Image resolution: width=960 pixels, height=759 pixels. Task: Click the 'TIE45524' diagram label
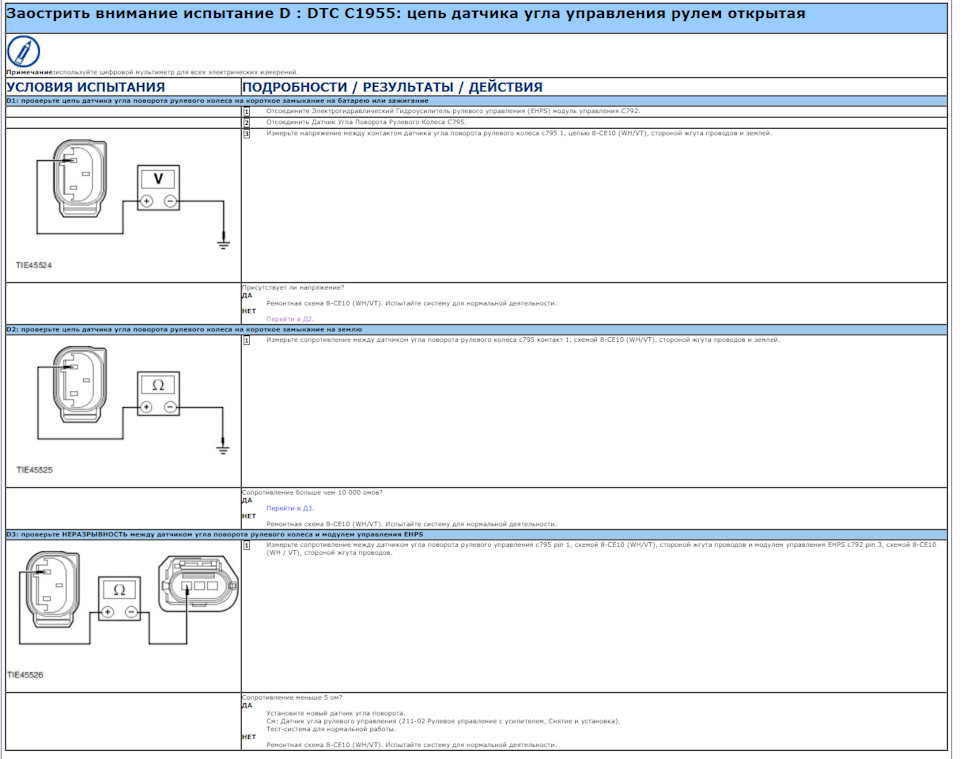coord(34,265)
